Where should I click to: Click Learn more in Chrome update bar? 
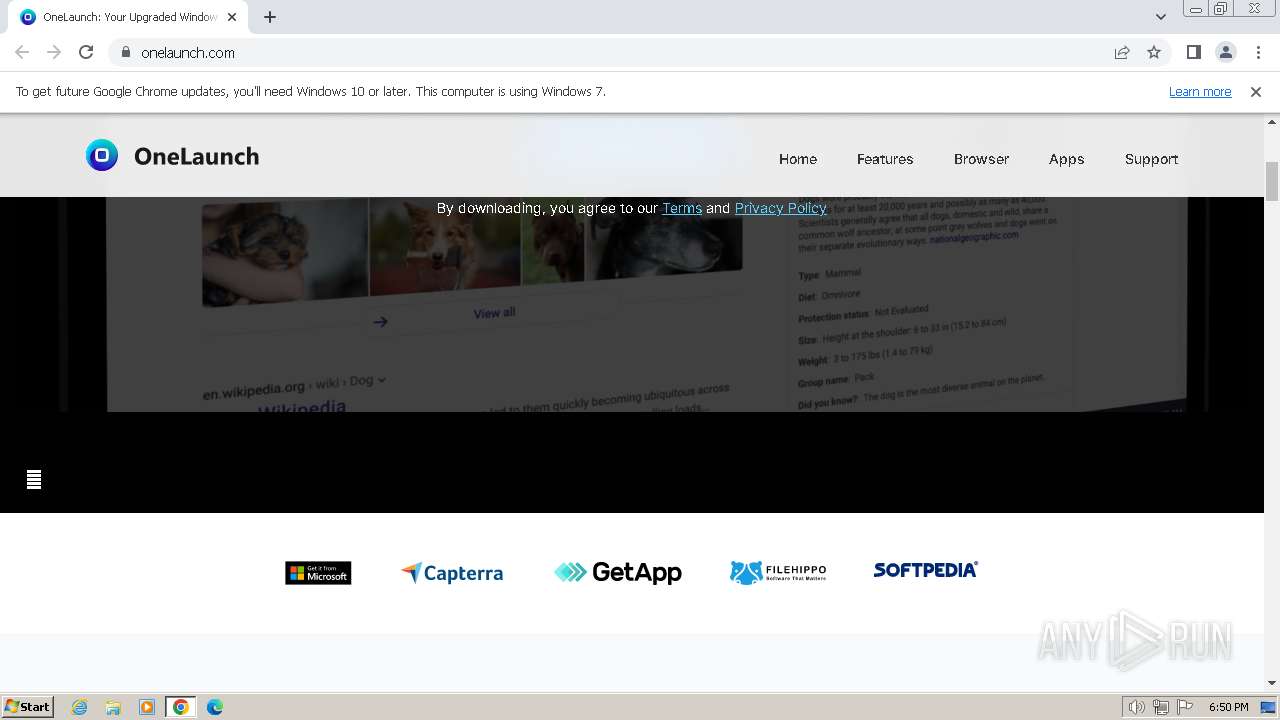click(x=1200, y=91)
